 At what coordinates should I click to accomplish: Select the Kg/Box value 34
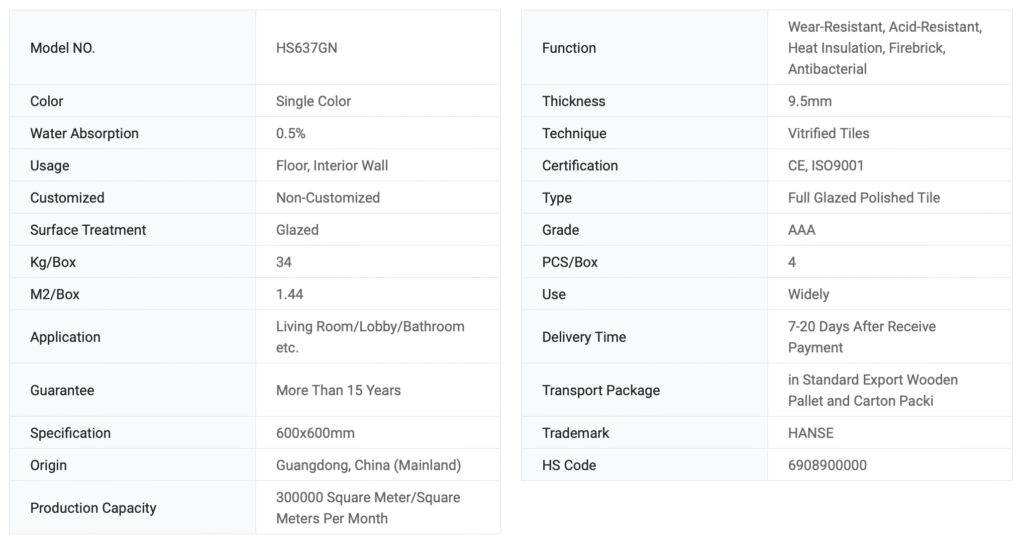[x=284, y=262]
